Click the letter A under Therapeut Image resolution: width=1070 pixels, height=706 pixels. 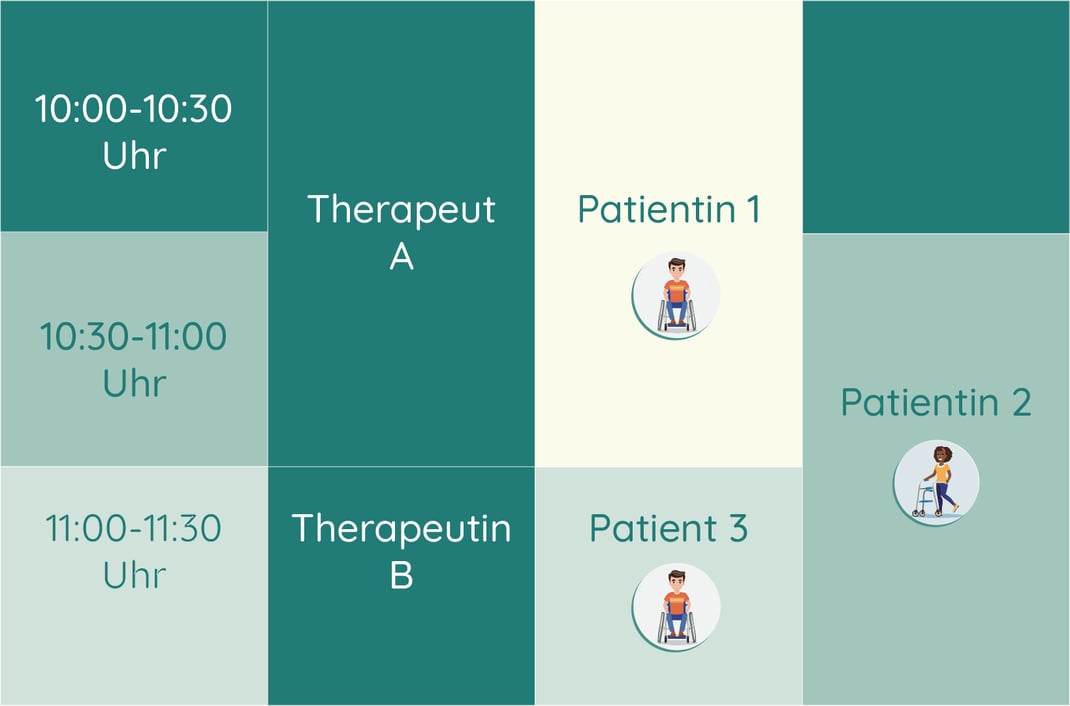tap(401, 257)
